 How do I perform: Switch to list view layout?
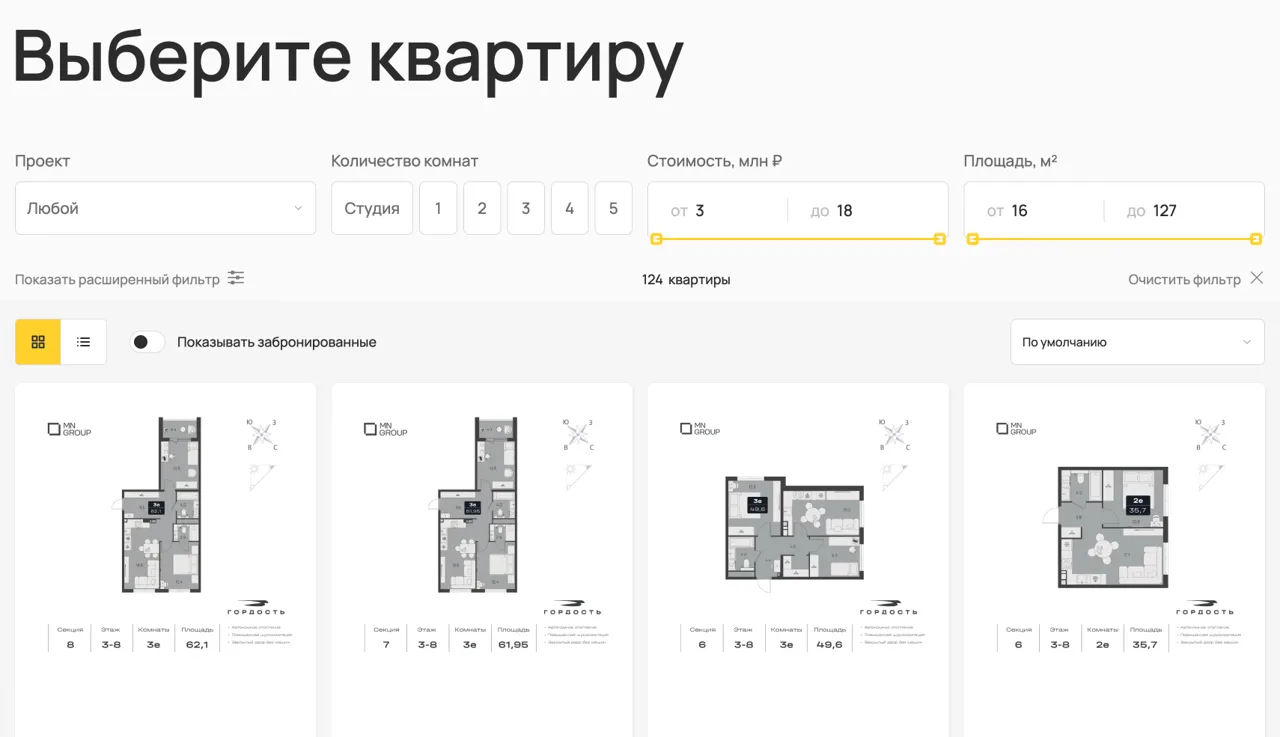(x=84, y=342)
